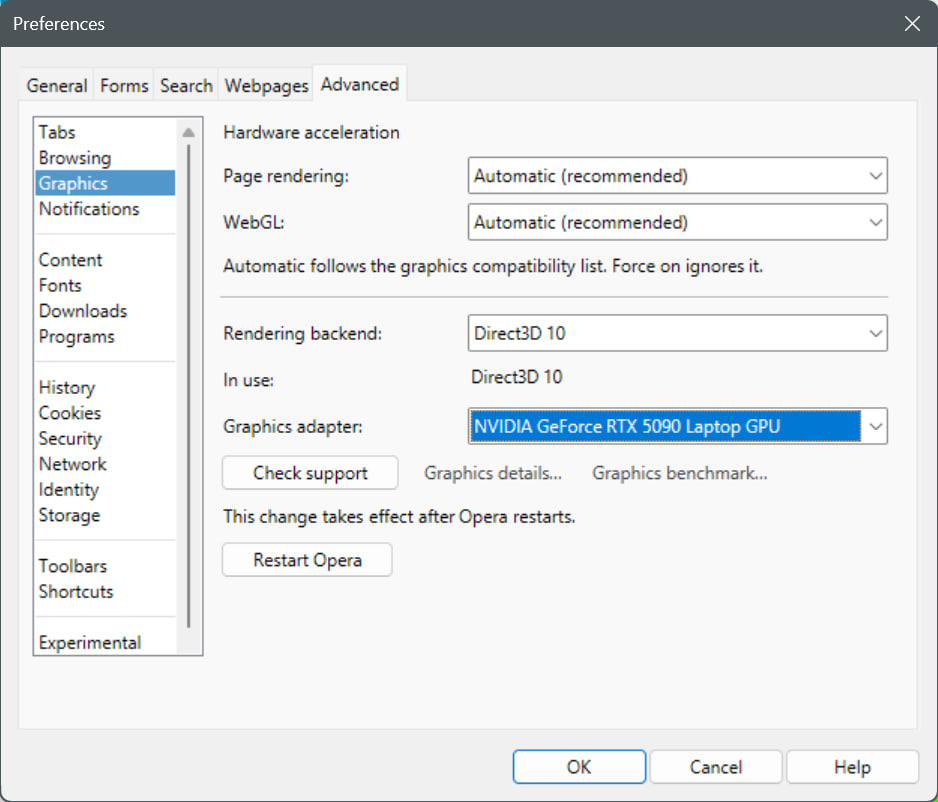The image size is (938, 802).
Task: Click the 'In use' Direct3D 10 value
Action: pyautogui.click(x=517, y=377)
